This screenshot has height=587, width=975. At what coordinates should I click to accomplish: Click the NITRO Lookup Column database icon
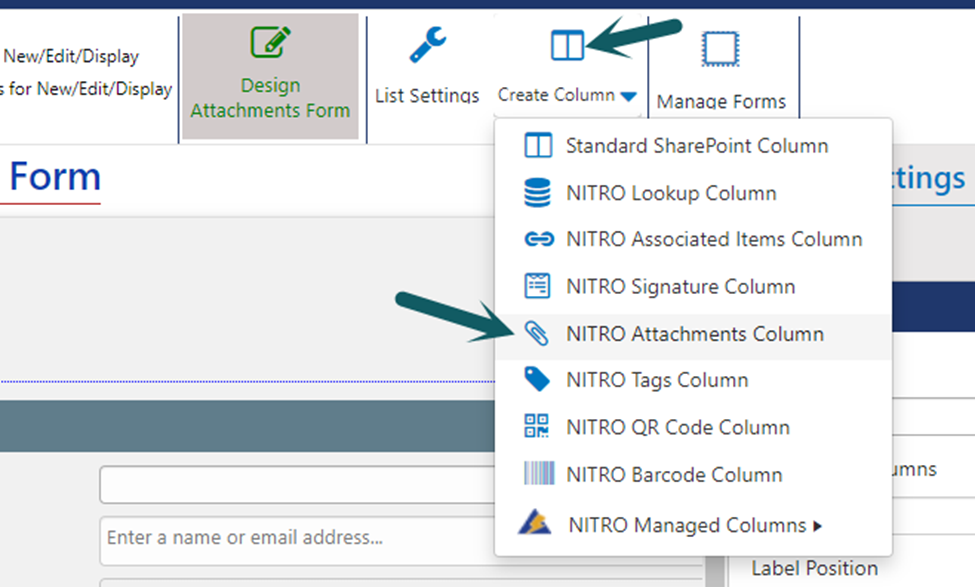[537, 193]
